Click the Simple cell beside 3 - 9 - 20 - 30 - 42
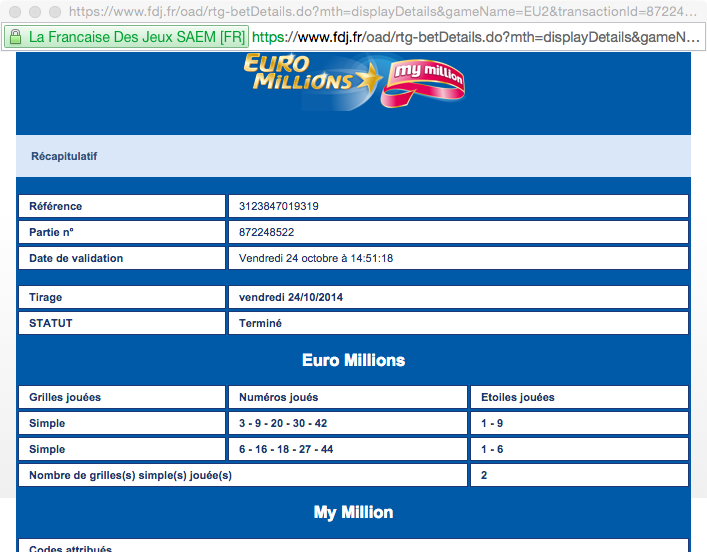 click(122, 423)
